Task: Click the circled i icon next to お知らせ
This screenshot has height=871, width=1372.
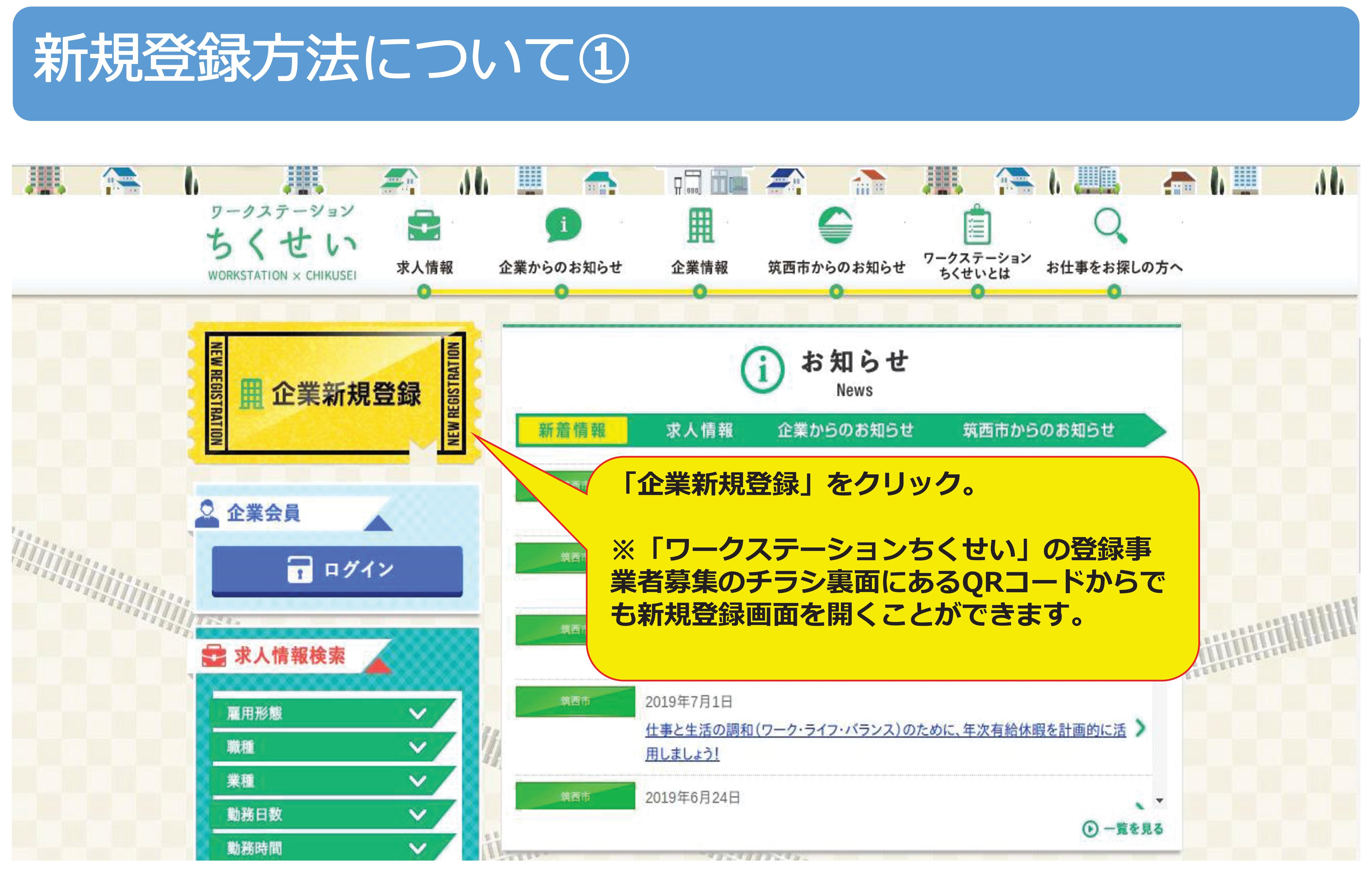Action: [x=762, y=369]
